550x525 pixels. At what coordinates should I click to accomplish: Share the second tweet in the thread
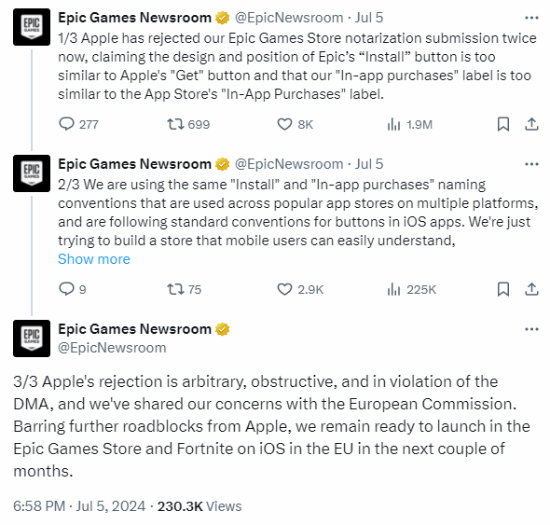coord(531,289)
